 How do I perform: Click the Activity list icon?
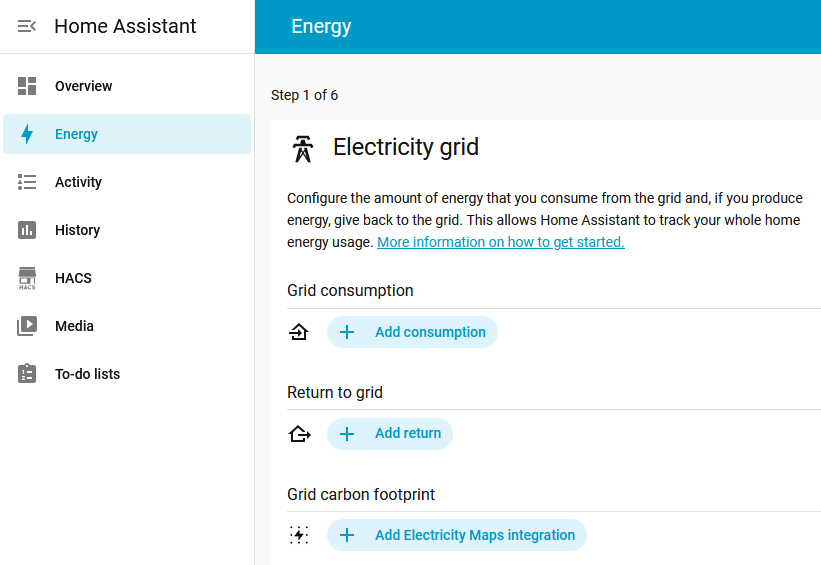point(27,182)
